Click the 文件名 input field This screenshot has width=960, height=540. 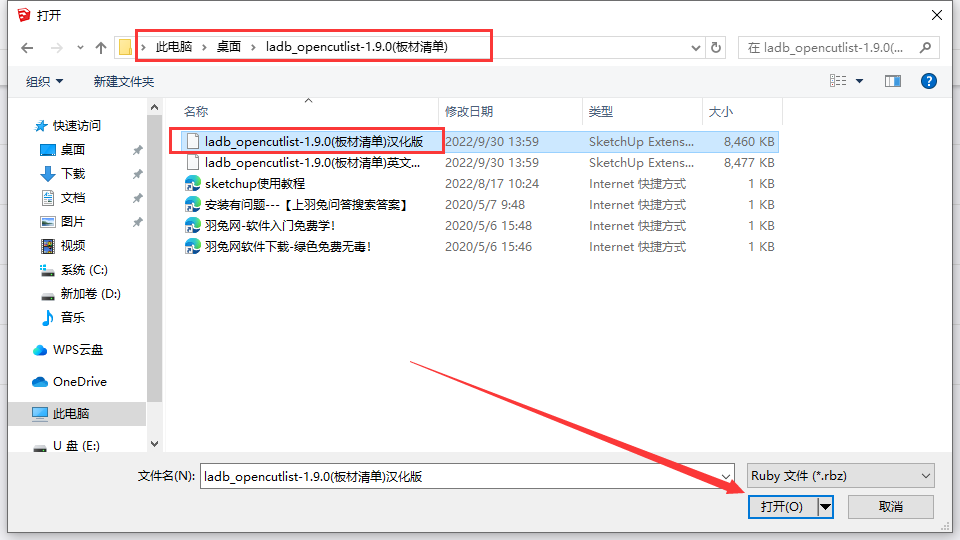tap(460, 476)
